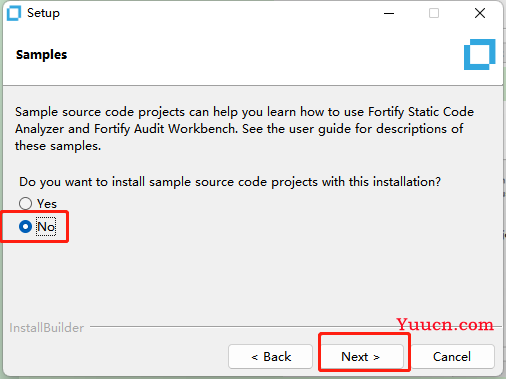The width and height of the screenshot is (506, 379).
Task: Click the "Do you want to install" question
Action: (230, 182)
